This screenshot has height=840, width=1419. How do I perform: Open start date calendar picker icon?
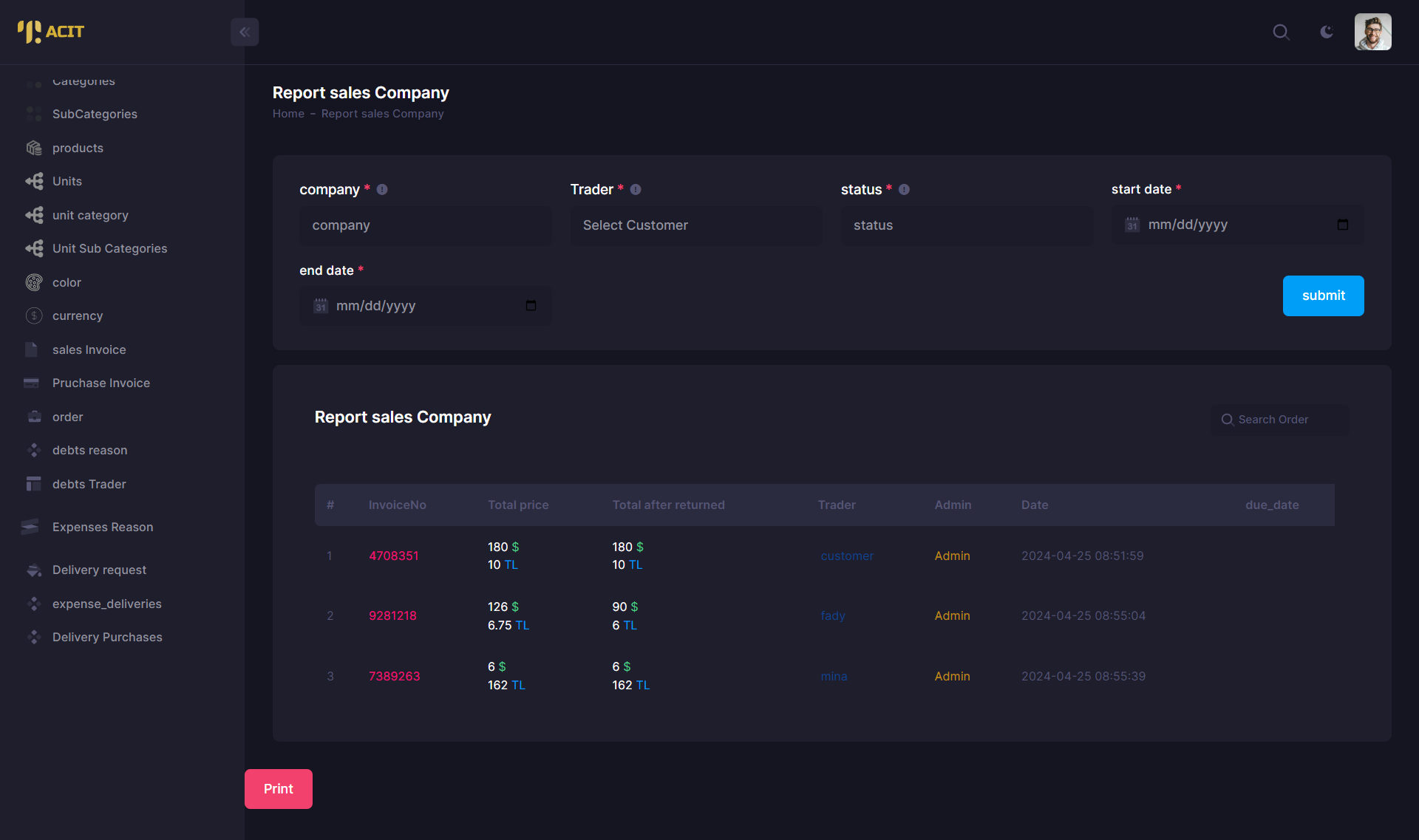pos(1342,225)
